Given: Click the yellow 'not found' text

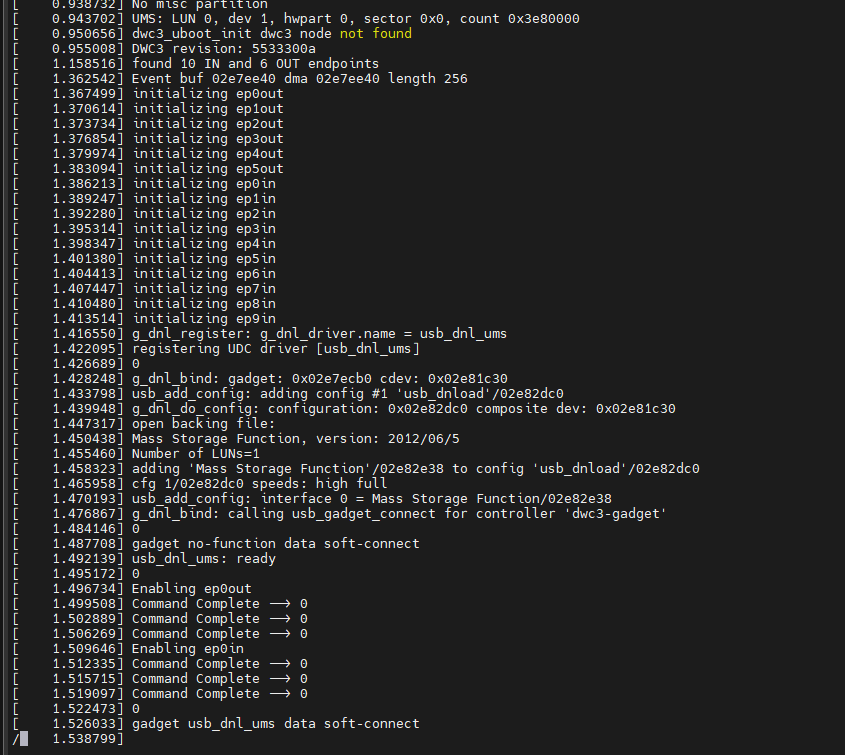Looking at the screenshot, I should pyautogui.click(x=376, y=33).
